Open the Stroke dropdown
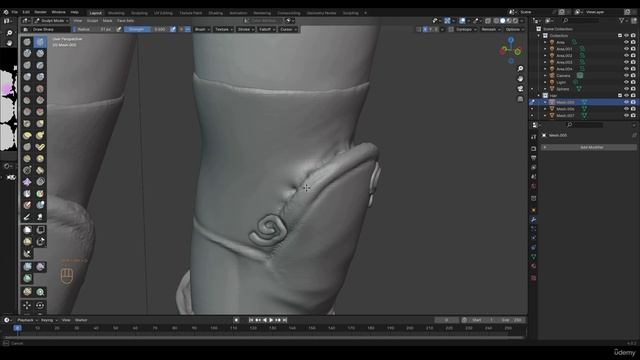Image resolution: width=640 pixels, height=360 pixels. 245,29
